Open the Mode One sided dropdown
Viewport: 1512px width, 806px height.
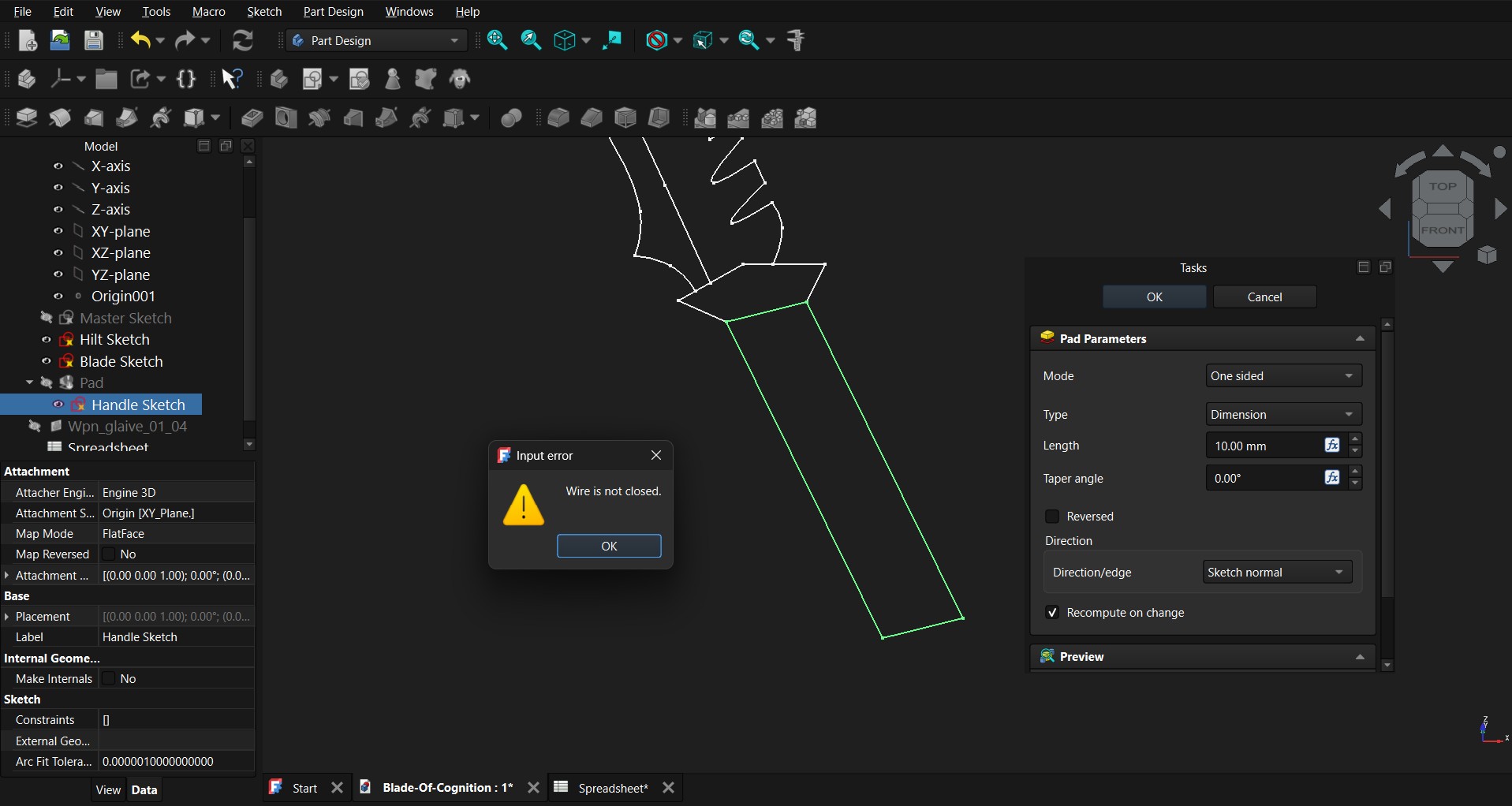pyautogui.click(x=1283, y=376)
